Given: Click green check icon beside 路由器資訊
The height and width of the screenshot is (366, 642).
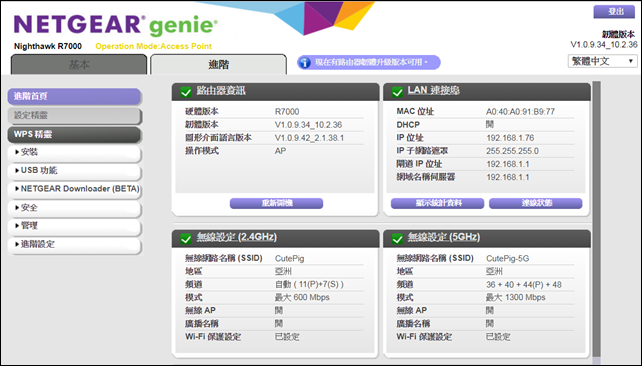Looking at the screenshot, I should point(186,92).
